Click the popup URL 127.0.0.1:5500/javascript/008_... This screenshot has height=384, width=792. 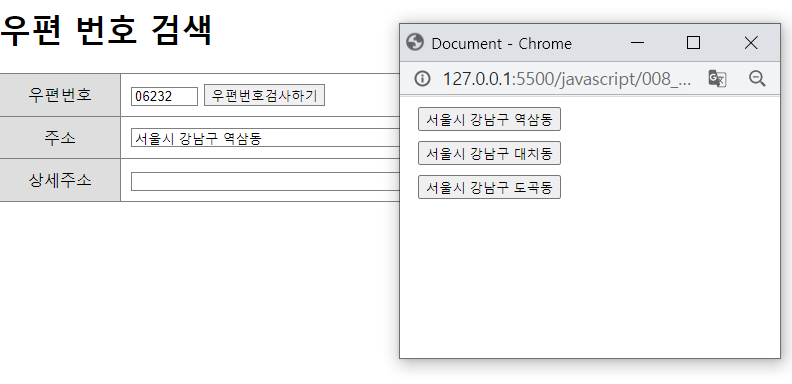pyautogui.click(x=567, y=79)
